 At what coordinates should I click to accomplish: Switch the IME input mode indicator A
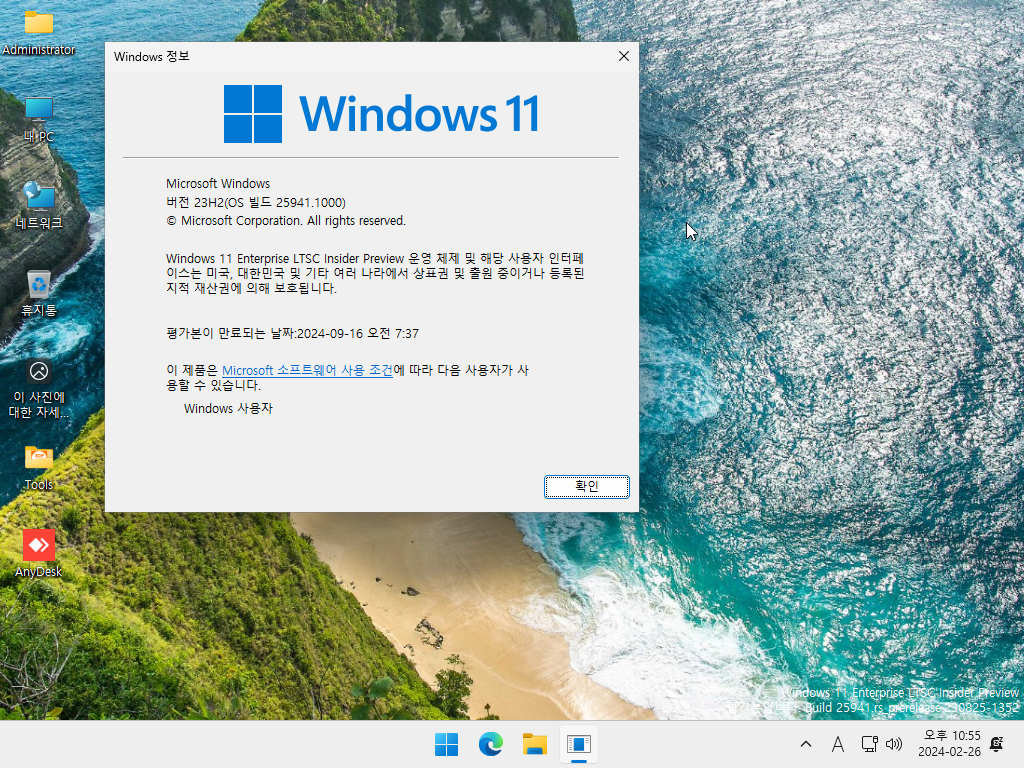(x=838, y=744)
